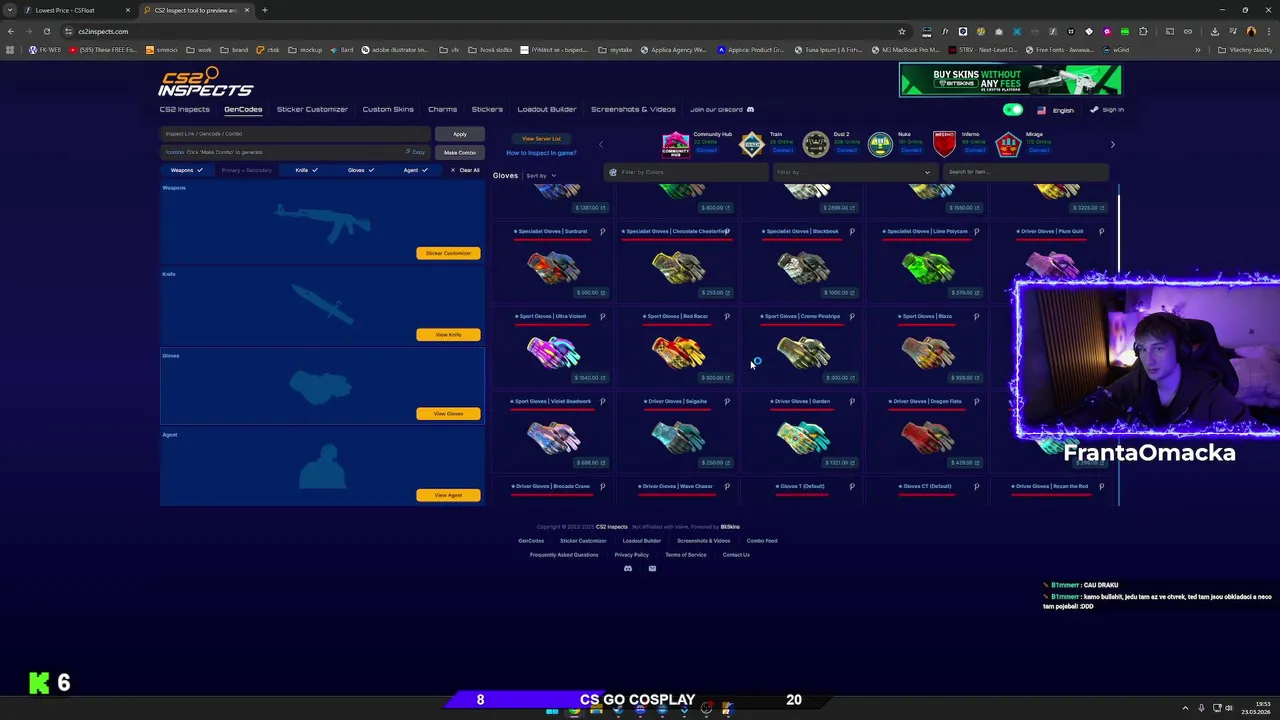This screenshot has width=1280, height=720.
Task: Click the Search for item field
Action: [x=1024, y=172]
